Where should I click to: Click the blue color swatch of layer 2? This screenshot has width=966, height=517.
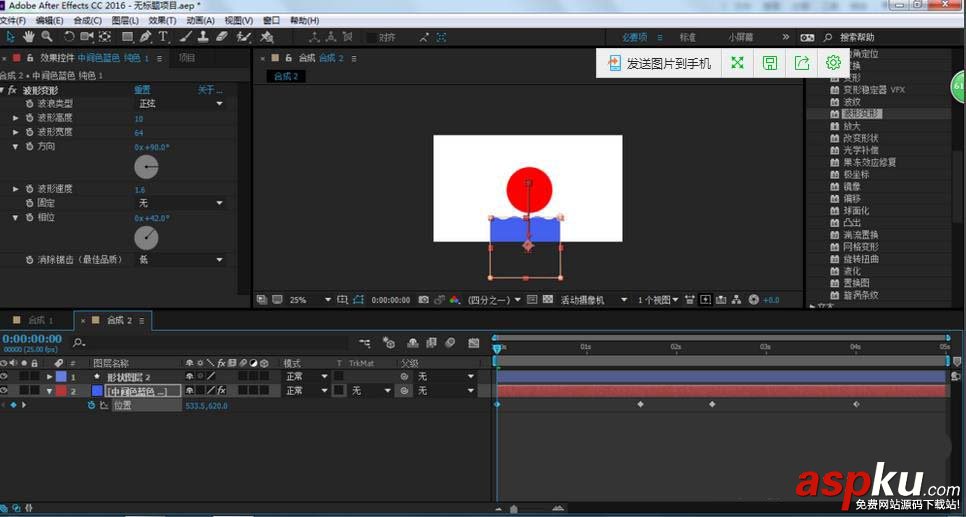[x=97, y=391]
